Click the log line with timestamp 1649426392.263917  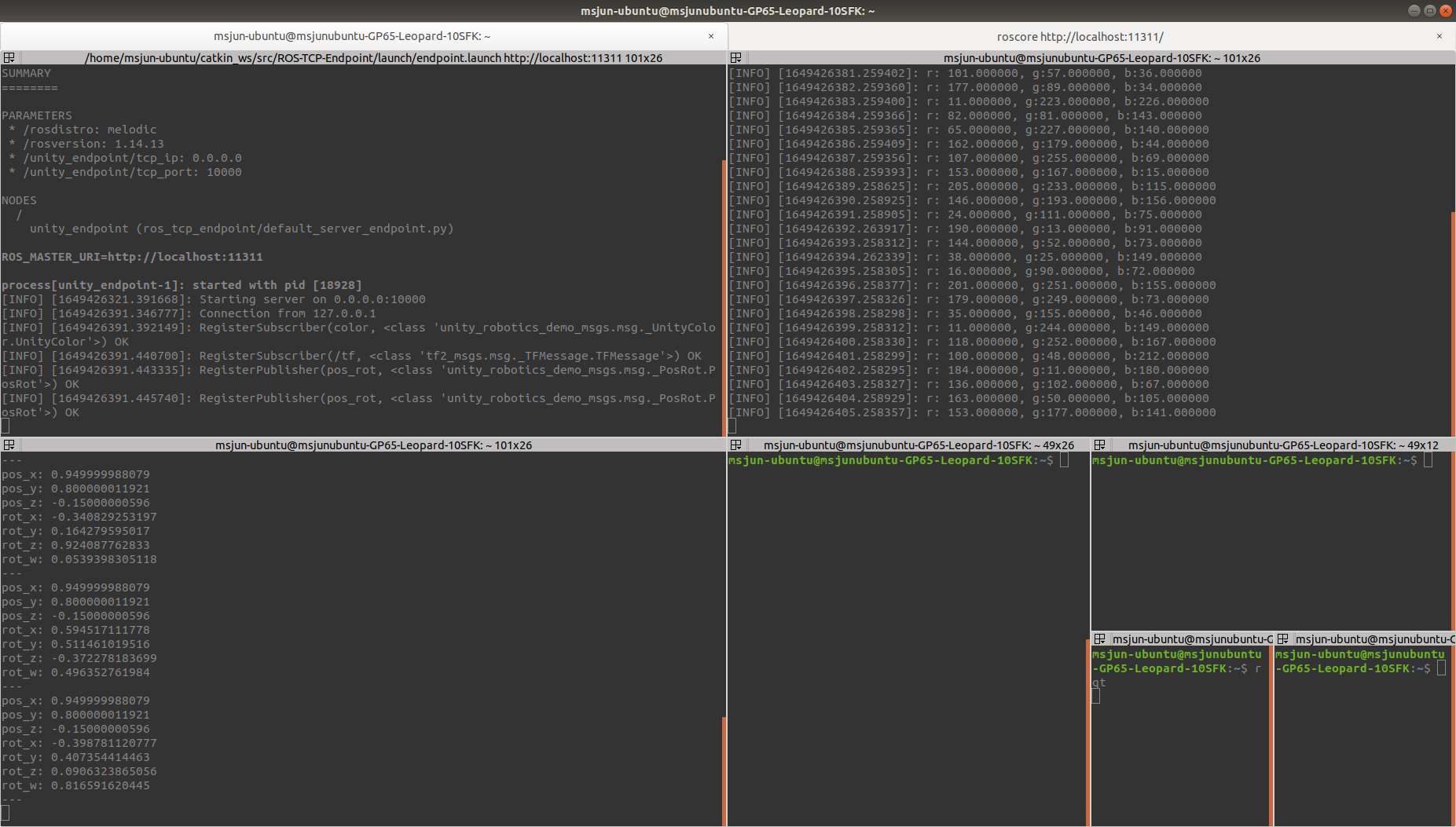(966, 229)
